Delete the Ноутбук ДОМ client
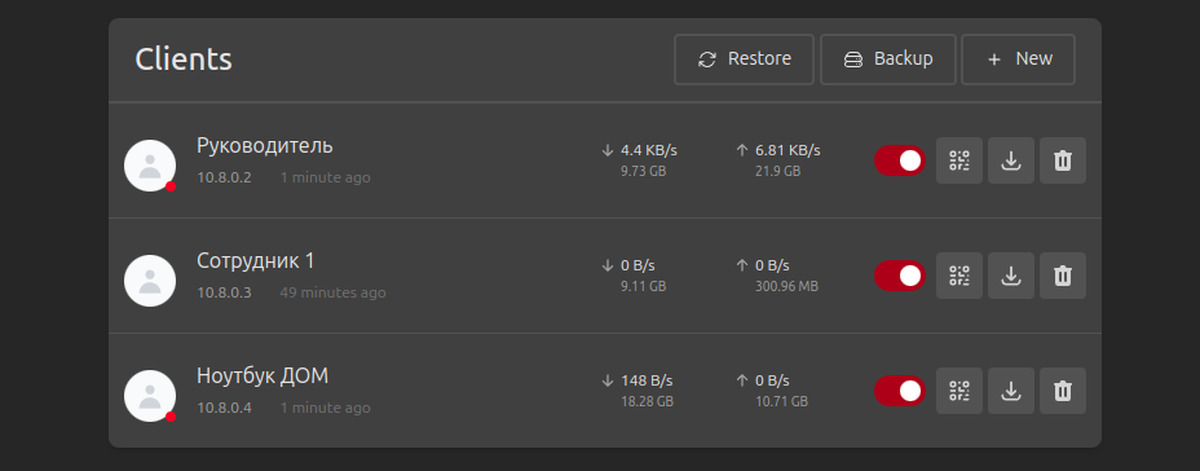The height and width of the screenshot is (471, 1200). 1063,391
